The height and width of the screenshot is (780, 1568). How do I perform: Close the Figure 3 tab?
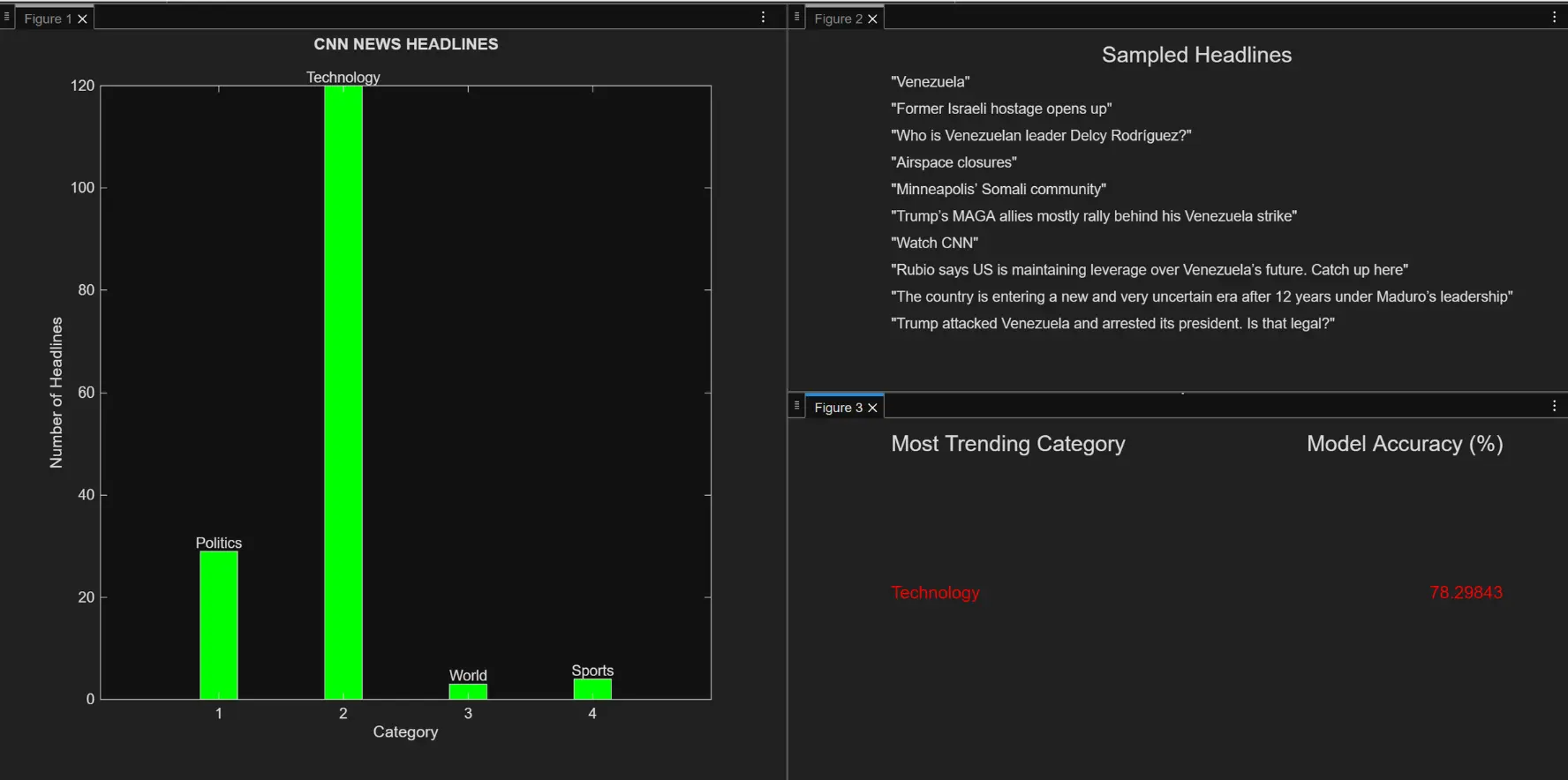pyautogui.click(x=872, y=408)
